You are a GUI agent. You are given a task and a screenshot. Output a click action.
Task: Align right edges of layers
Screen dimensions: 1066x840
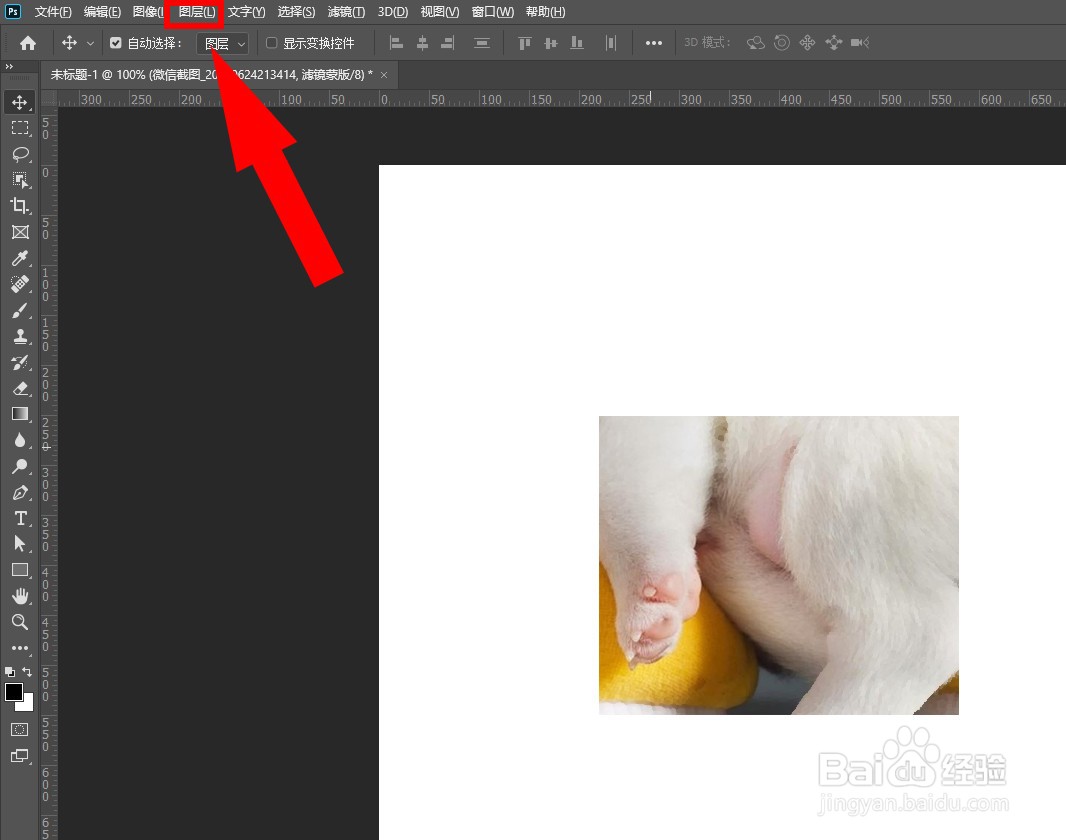pyautogui.click(x=447, y=43)
